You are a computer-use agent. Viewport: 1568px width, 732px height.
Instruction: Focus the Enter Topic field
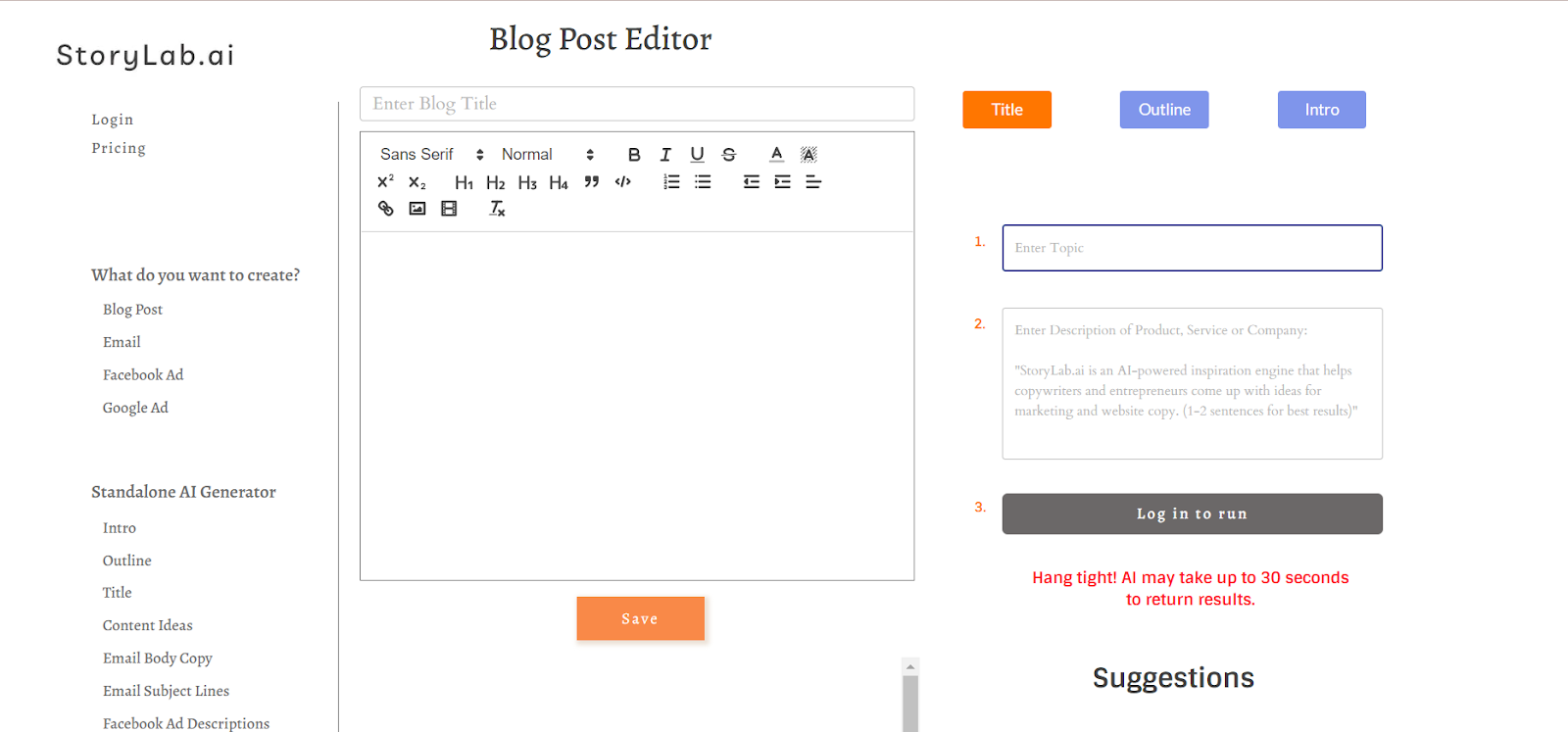point(1192,248)
